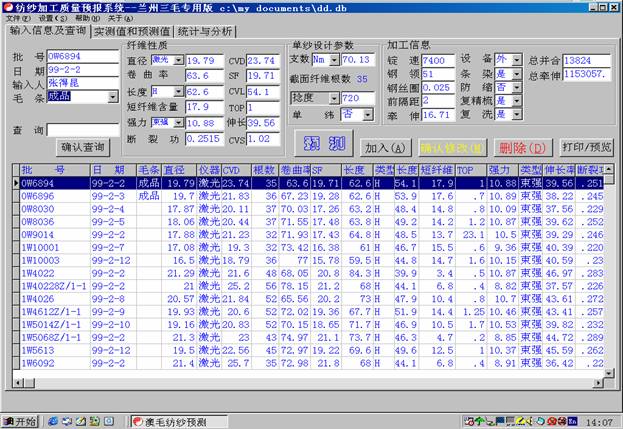The image size is (623, 429).
Task: Open 打印/预览 print preview
Action: [588, 147]
